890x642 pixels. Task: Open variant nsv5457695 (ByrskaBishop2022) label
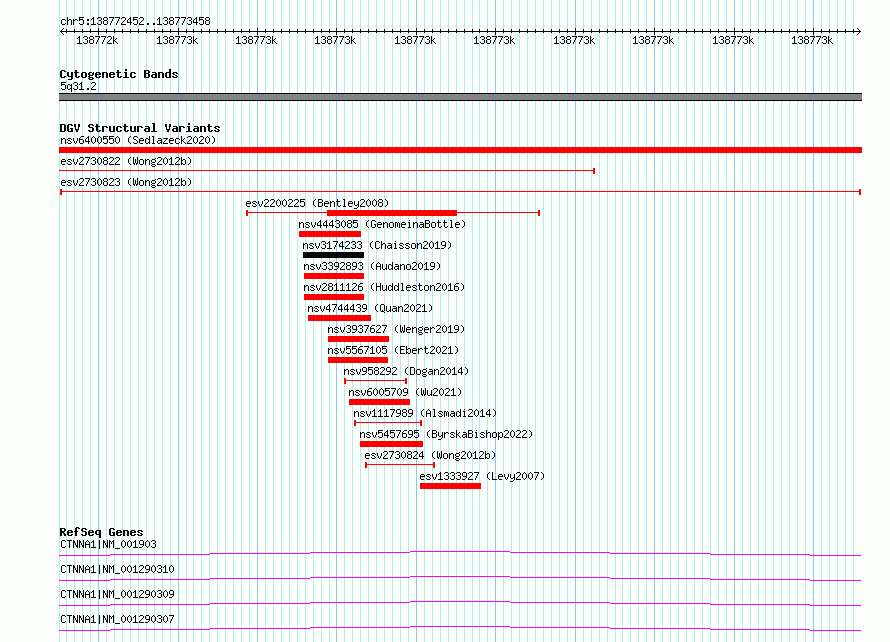[446, 434]
